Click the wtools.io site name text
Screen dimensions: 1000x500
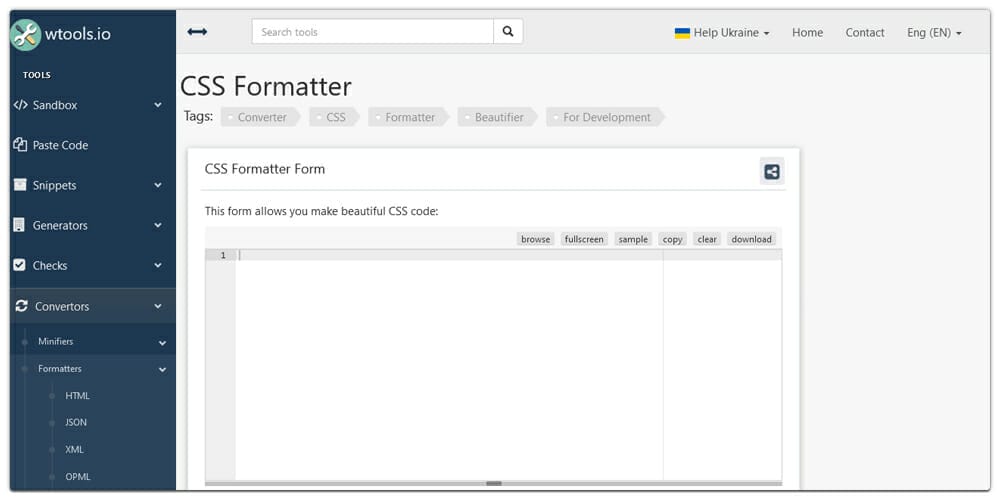coord(78,34)
